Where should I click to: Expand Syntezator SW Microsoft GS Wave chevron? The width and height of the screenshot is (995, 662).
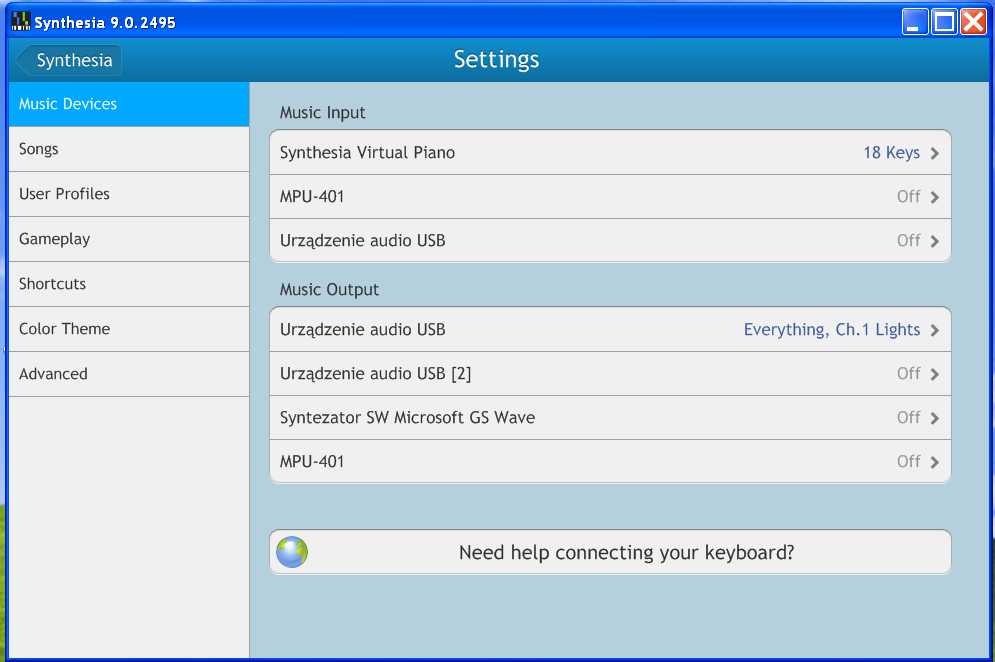pyautogui.click(x=935, y=418)
